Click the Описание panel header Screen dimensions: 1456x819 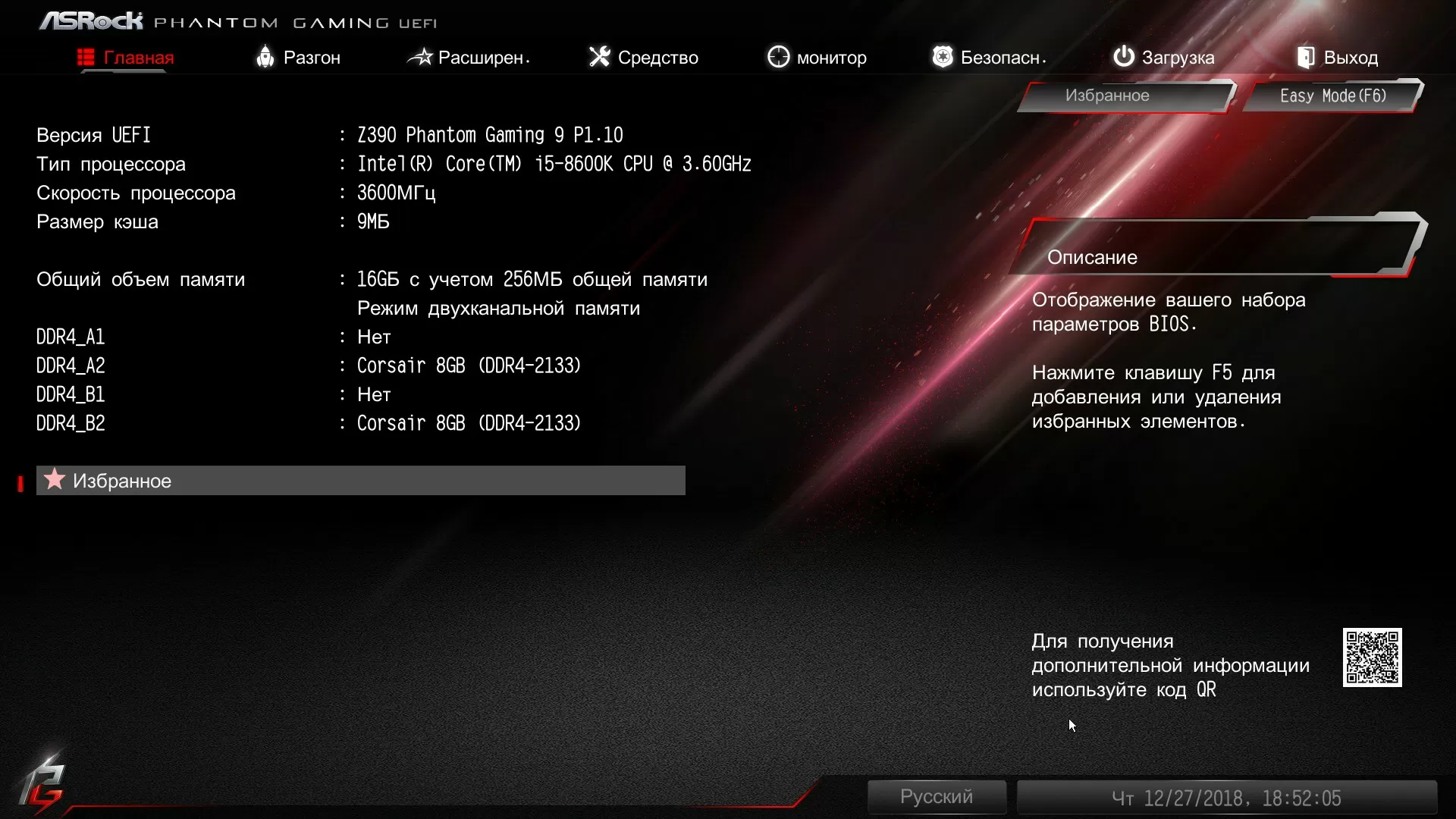(1218, 246)
